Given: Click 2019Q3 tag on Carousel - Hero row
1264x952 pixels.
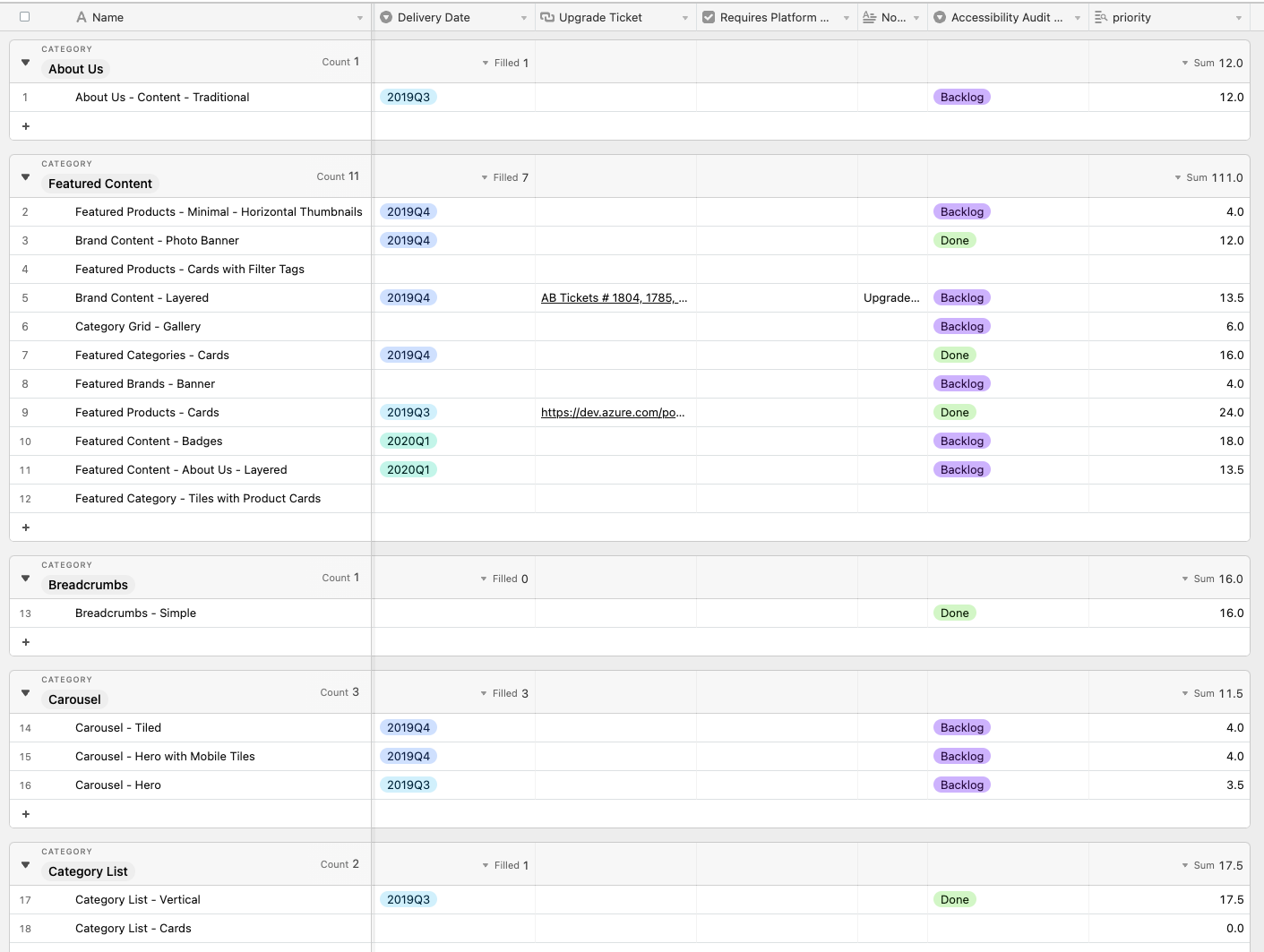Looking at the screenshot, I should (x=408, y=785).
